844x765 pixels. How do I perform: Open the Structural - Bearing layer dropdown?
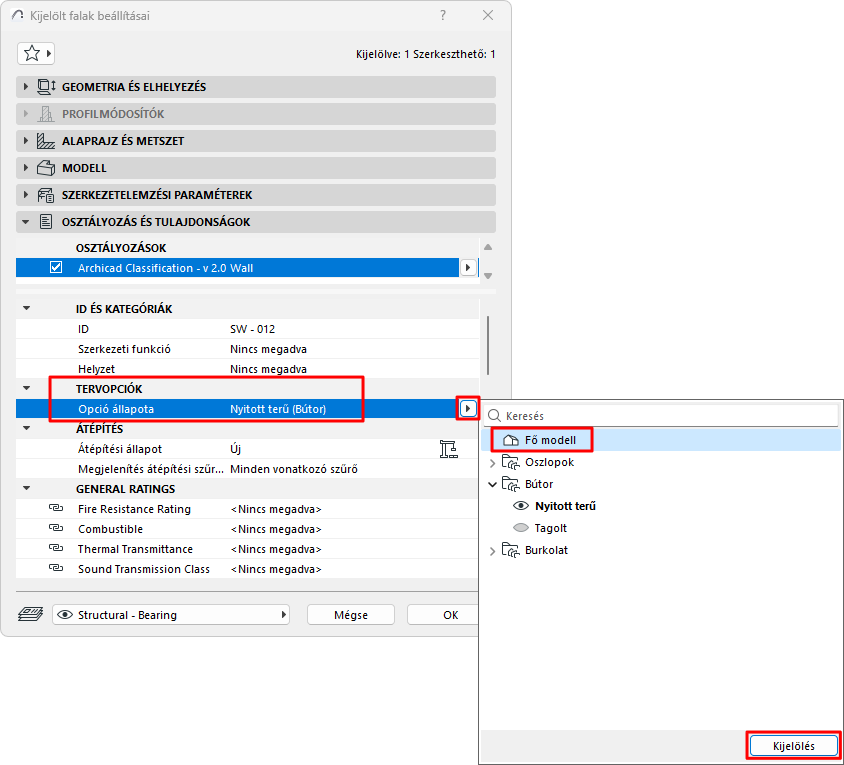click(171, 615)
